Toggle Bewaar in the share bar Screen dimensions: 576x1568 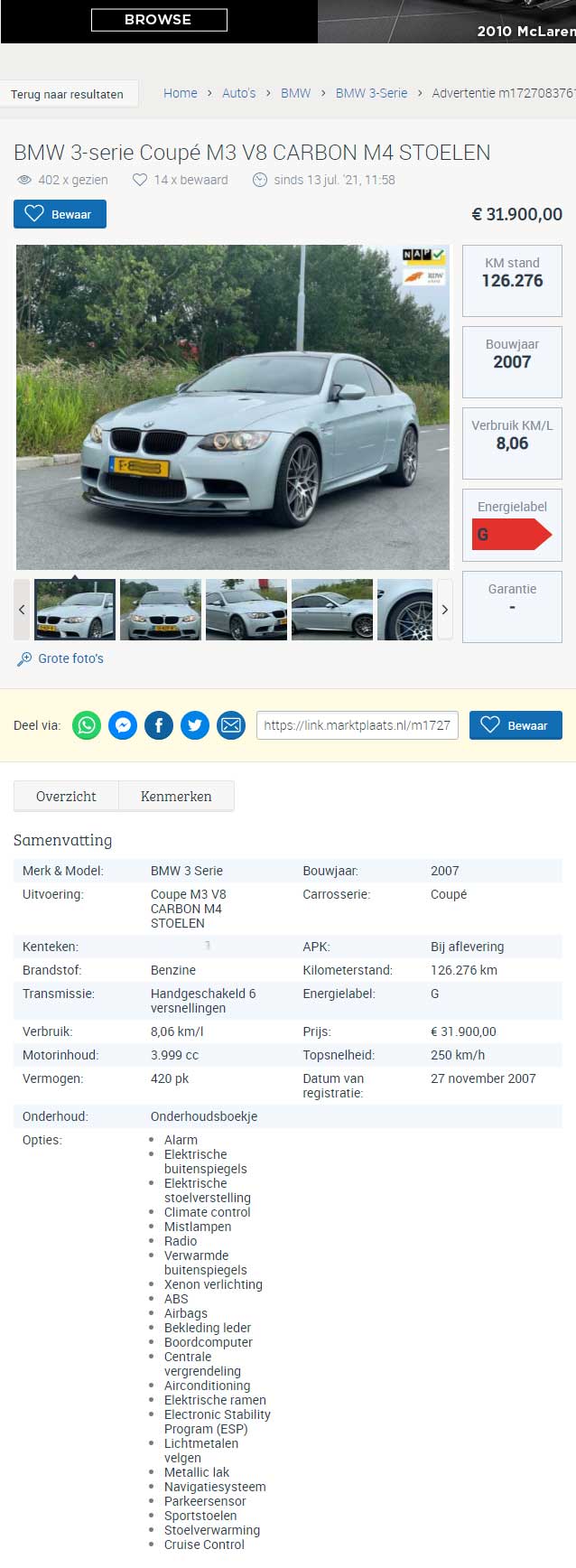[x=516, y=725]
